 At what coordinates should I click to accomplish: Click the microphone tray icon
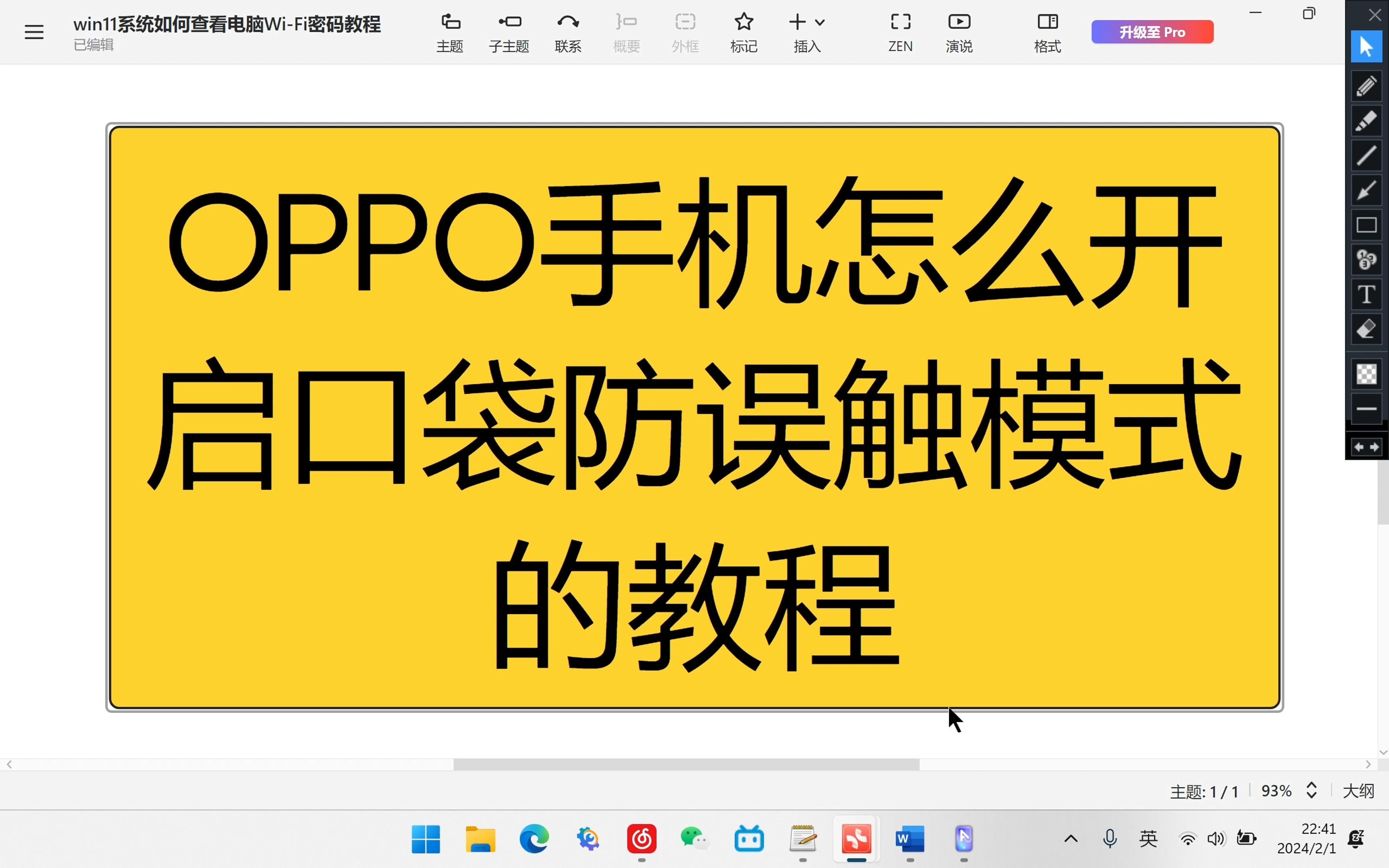tap(1110, 839)
